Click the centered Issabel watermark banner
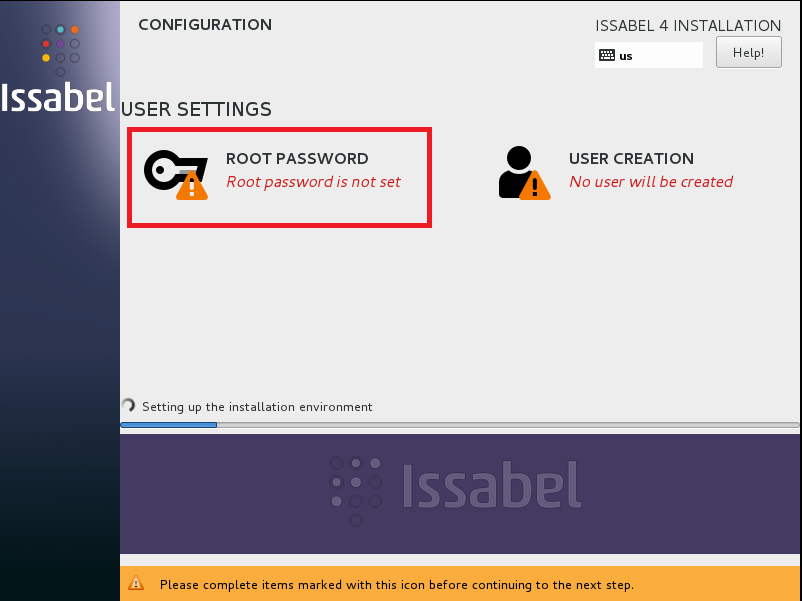Viewport: 802px width, 601px height. point(455,487)
